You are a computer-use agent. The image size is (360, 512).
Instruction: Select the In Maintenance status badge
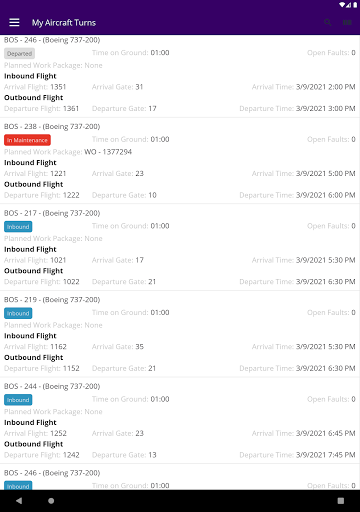click(27, 140)
